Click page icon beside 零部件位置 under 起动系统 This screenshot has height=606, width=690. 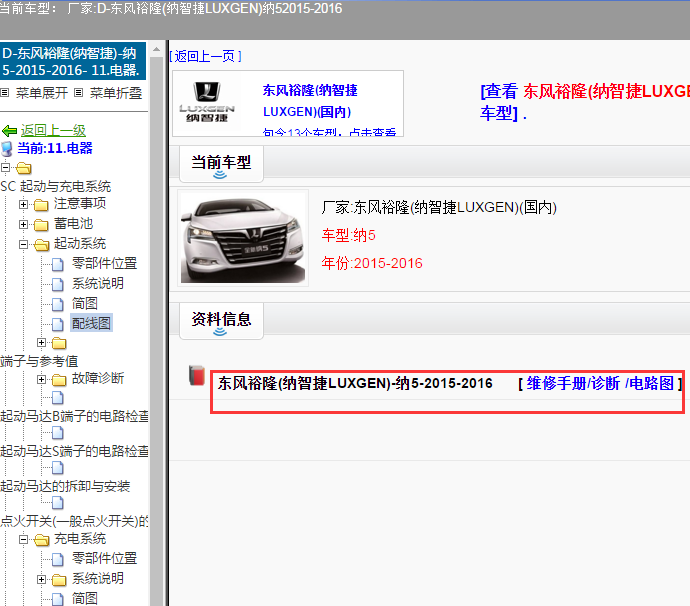(58, 264)
